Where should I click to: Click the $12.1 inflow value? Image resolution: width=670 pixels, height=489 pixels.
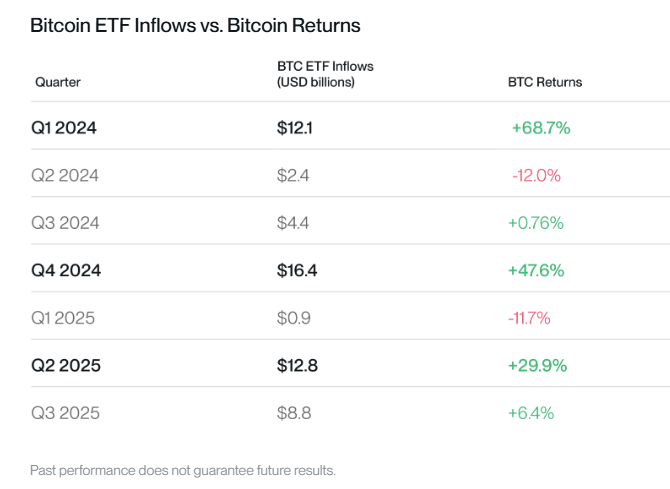[x=296, y=128]
